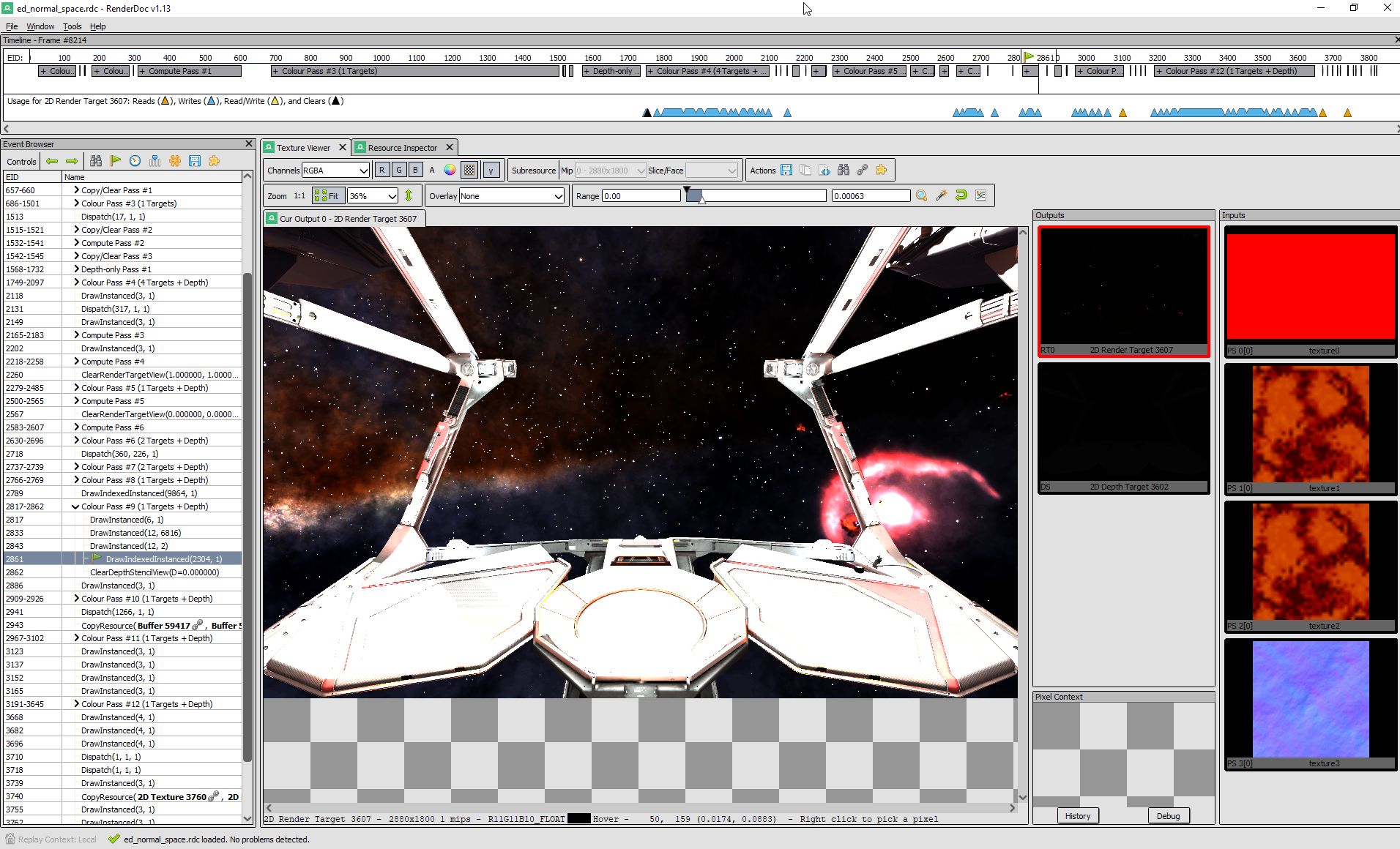1400x849 pixels.
Task: Open the Window menu
Action: [x=40, y=26]
